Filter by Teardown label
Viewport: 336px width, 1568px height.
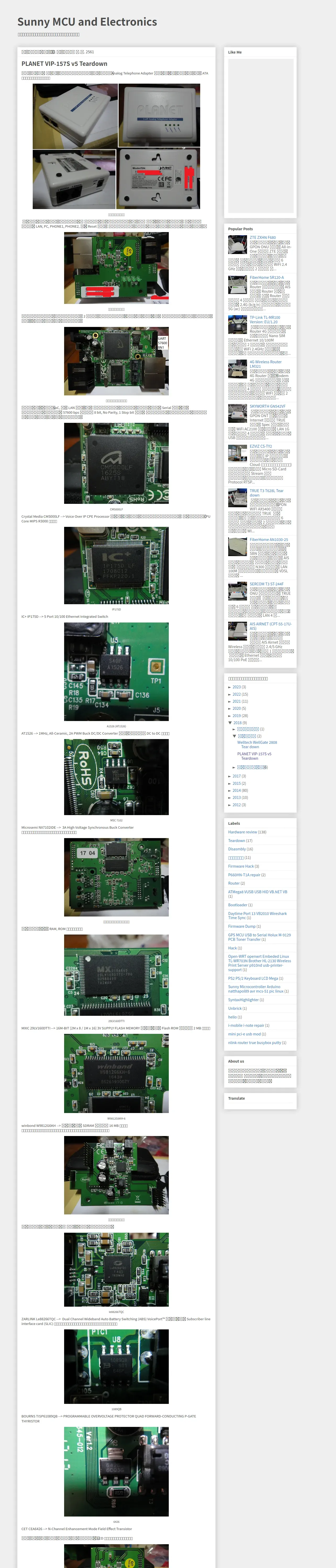237,841
